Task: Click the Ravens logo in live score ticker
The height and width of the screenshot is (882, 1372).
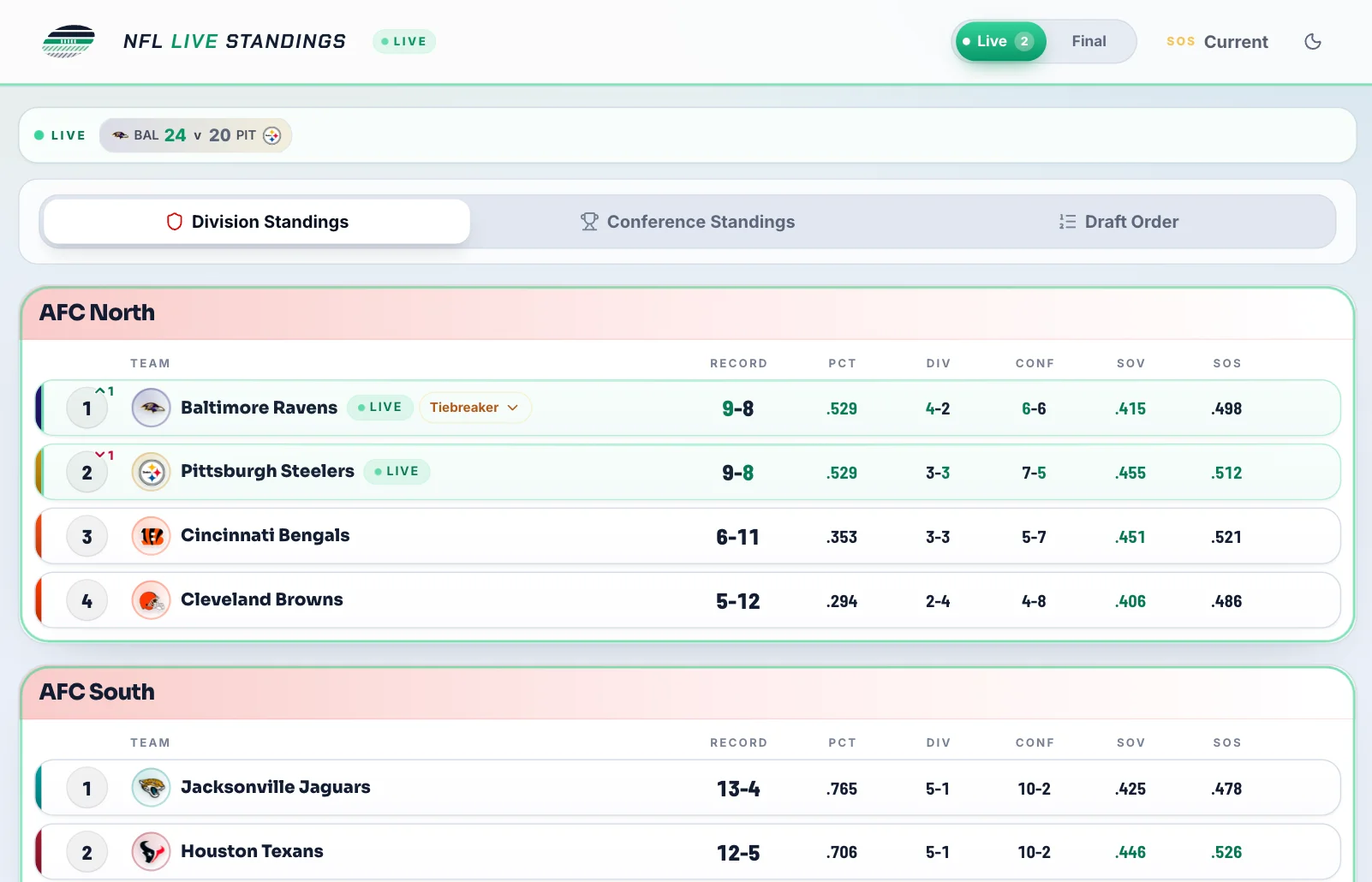Action: pos(121,135)
